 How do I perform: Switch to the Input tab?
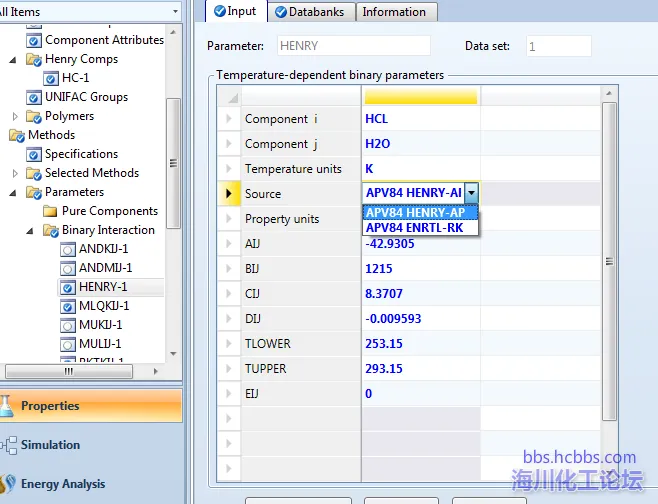point(236,11)
